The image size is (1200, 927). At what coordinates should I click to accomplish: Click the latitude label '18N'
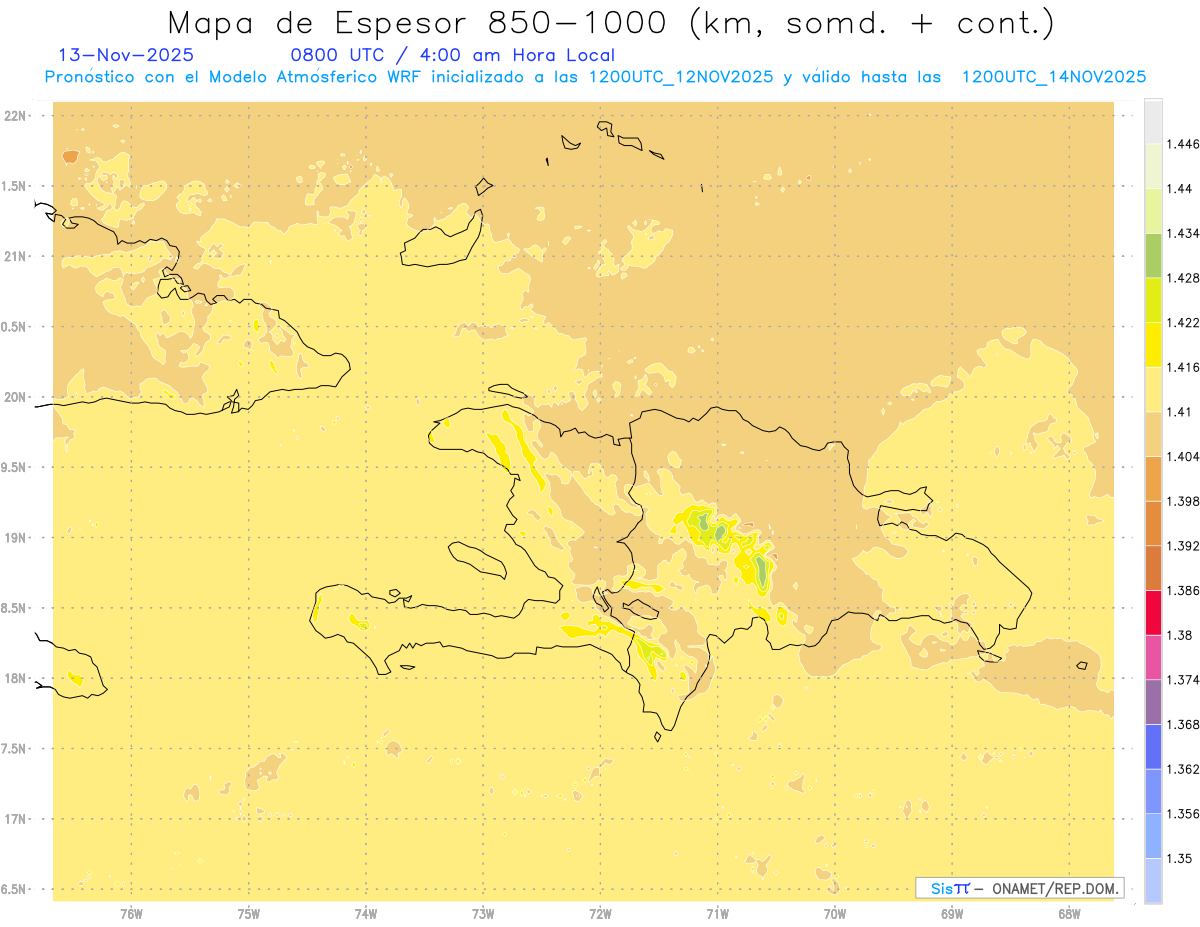[x=14, y=678]
